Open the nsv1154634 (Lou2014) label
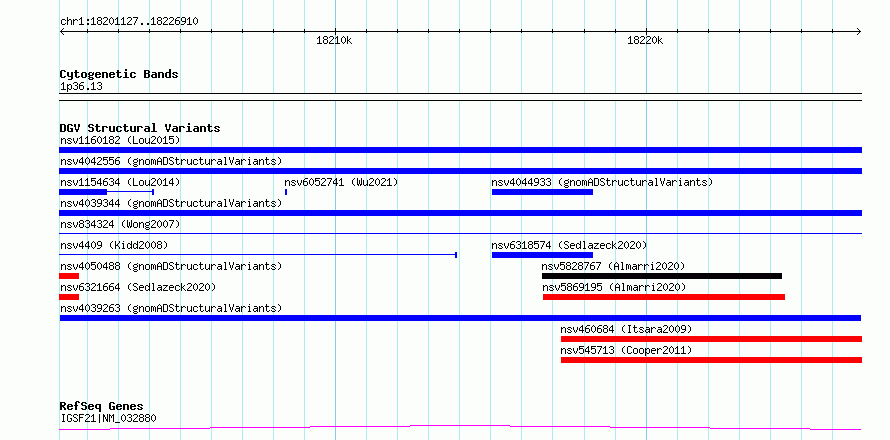The image size is (890, 440). click(x=120, y=182)
